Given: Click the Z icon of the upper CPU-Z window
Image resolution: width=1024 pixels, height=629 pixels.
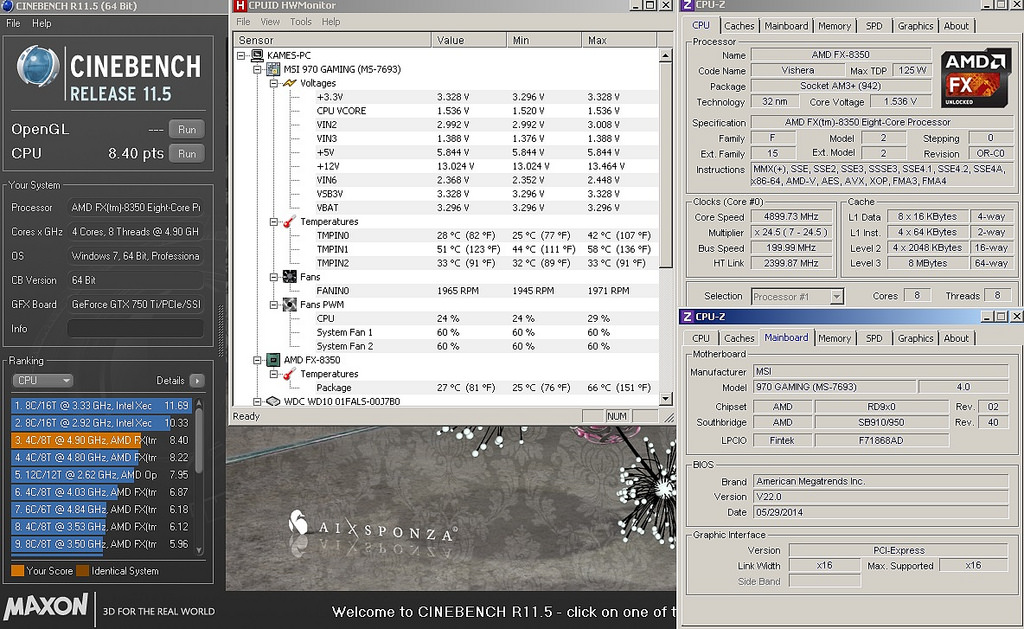Looking at the screenshot, I should [687, 5].
